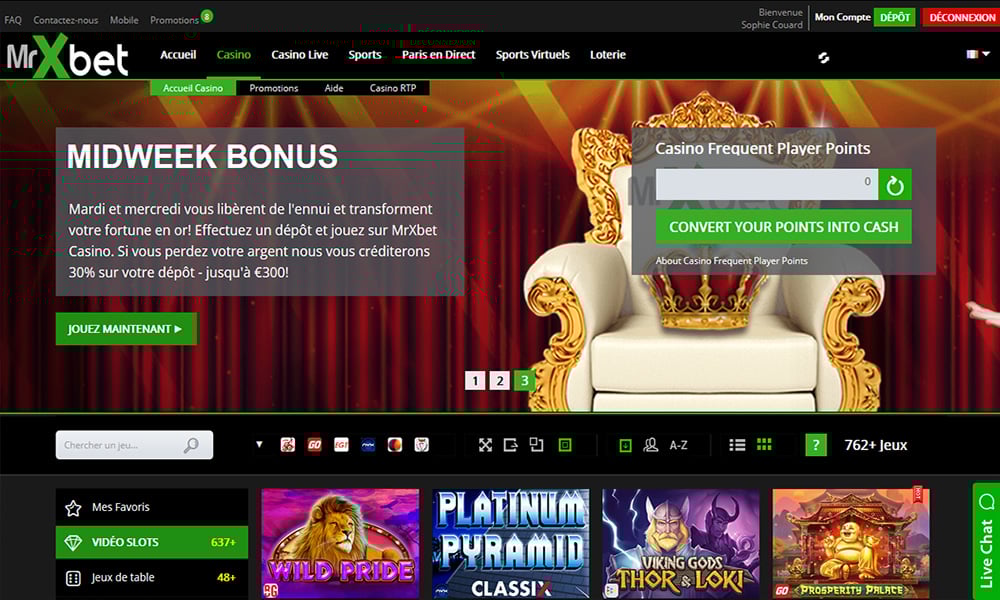1000x600 pixels.
Task: Switch to the Casino RTP tab
Action: [393, 88]
